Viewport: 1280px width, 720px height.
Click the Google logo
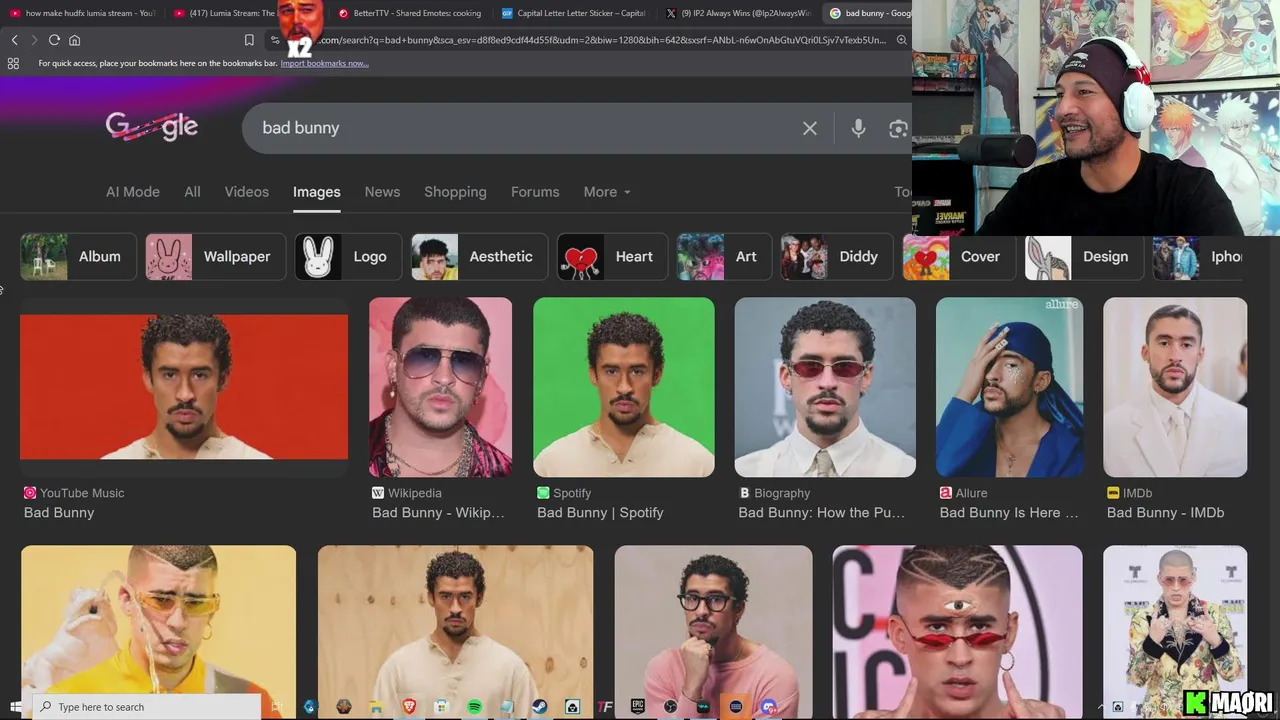point(152,127)
